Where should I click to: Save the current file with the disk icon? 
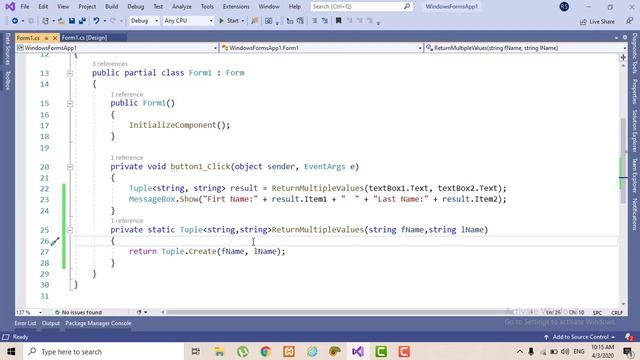coord(72,20)
